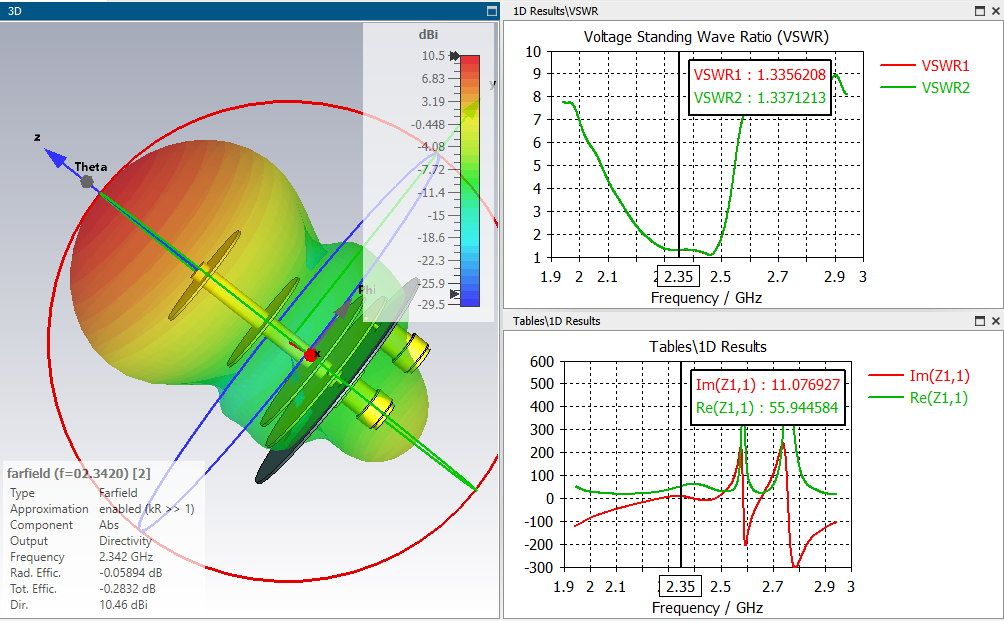The height and width of the screenshot is (621, 1004).
Task: Close the VSWR plot window
Action: pyautogui.click(x=996, y=11)
